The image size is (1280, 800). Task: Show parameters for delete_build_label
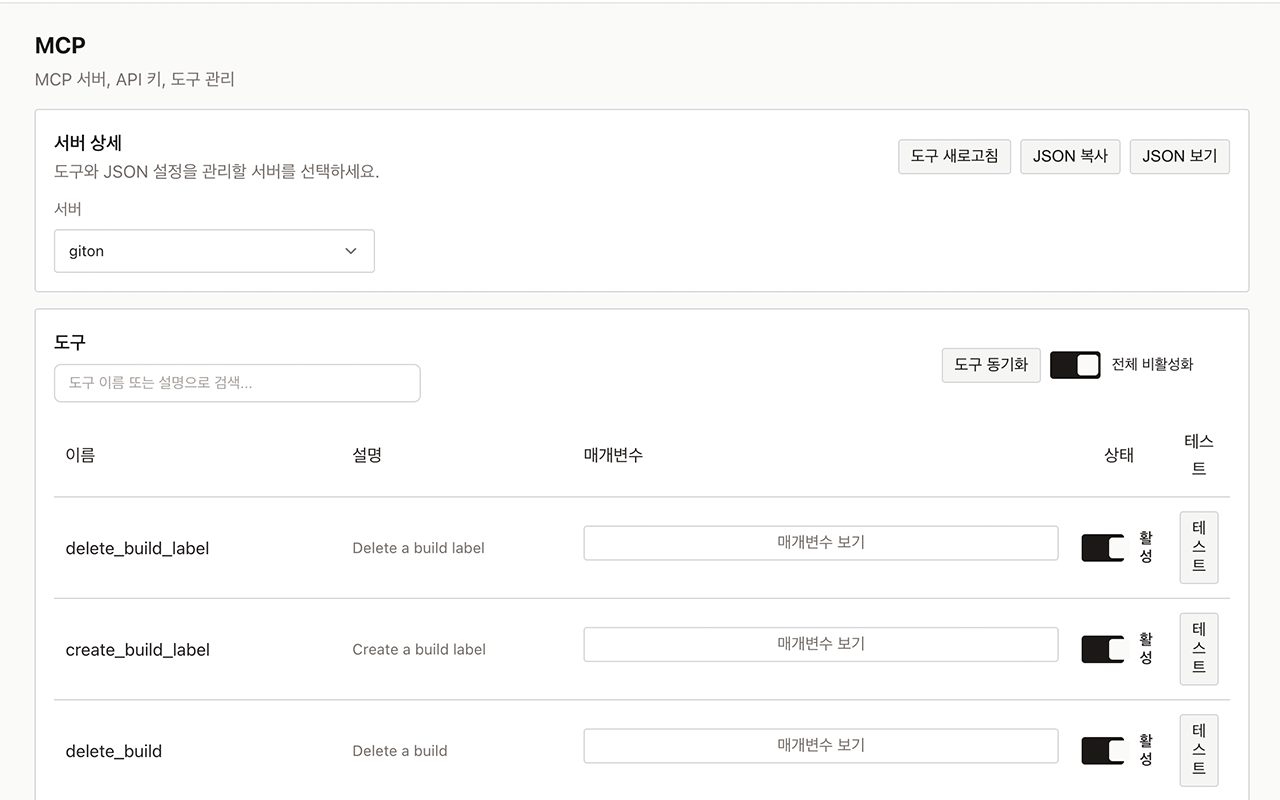[x=821, y=543]
